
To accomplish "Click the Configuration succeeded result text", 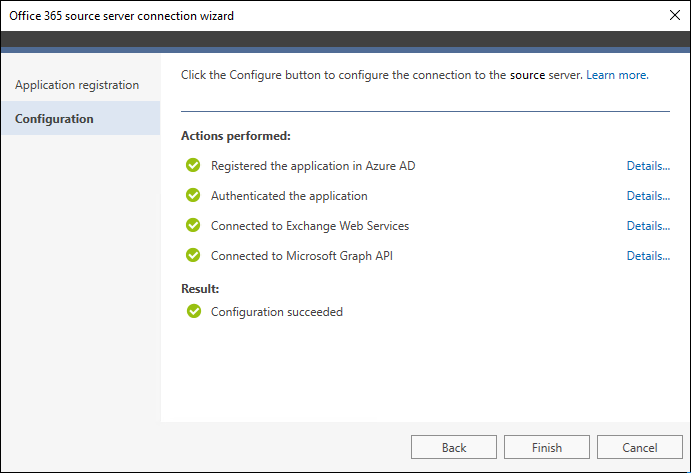I will 277,312.
